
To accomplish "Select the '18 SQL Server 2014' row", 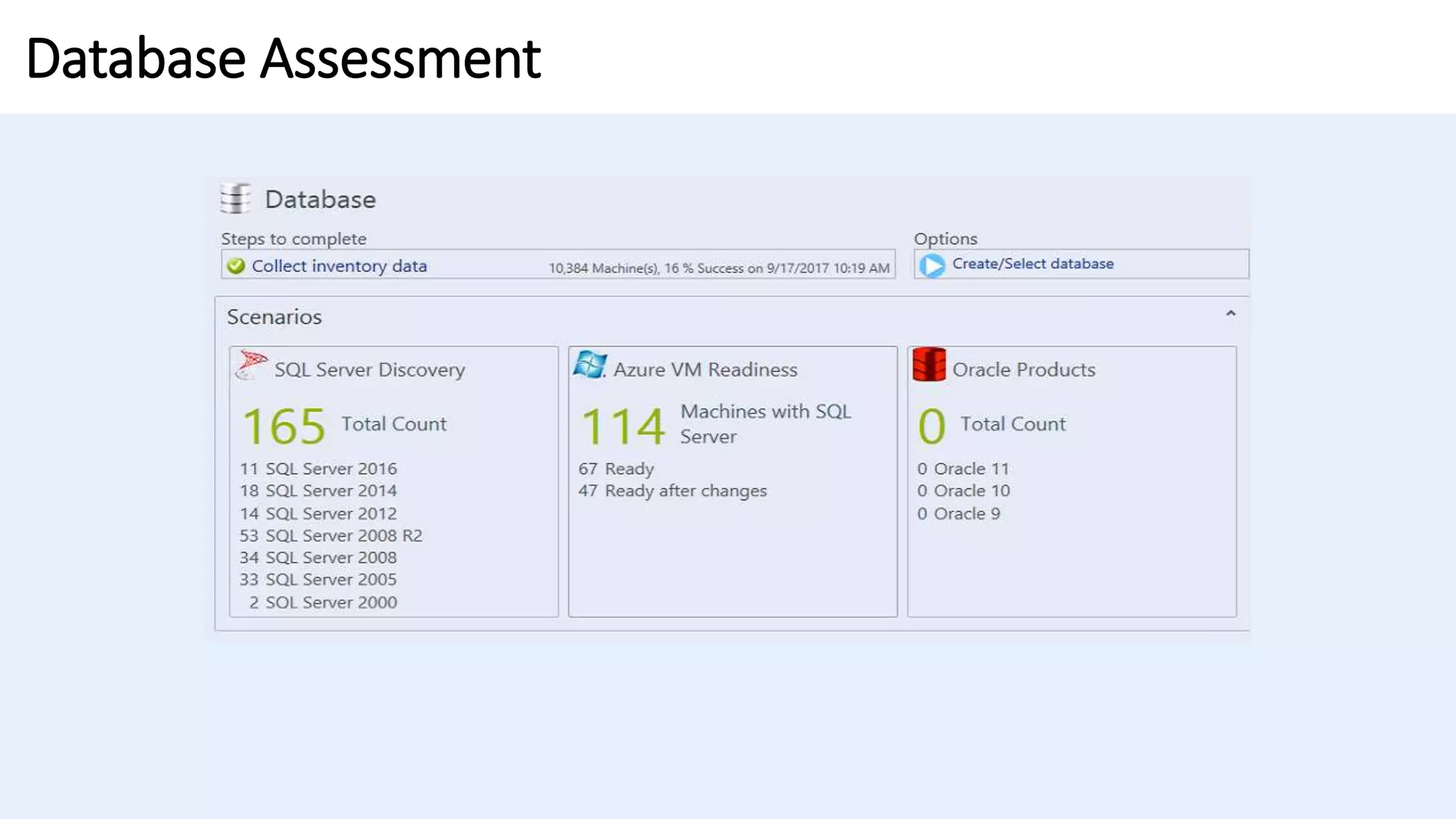I will click(x=318, y=491).
